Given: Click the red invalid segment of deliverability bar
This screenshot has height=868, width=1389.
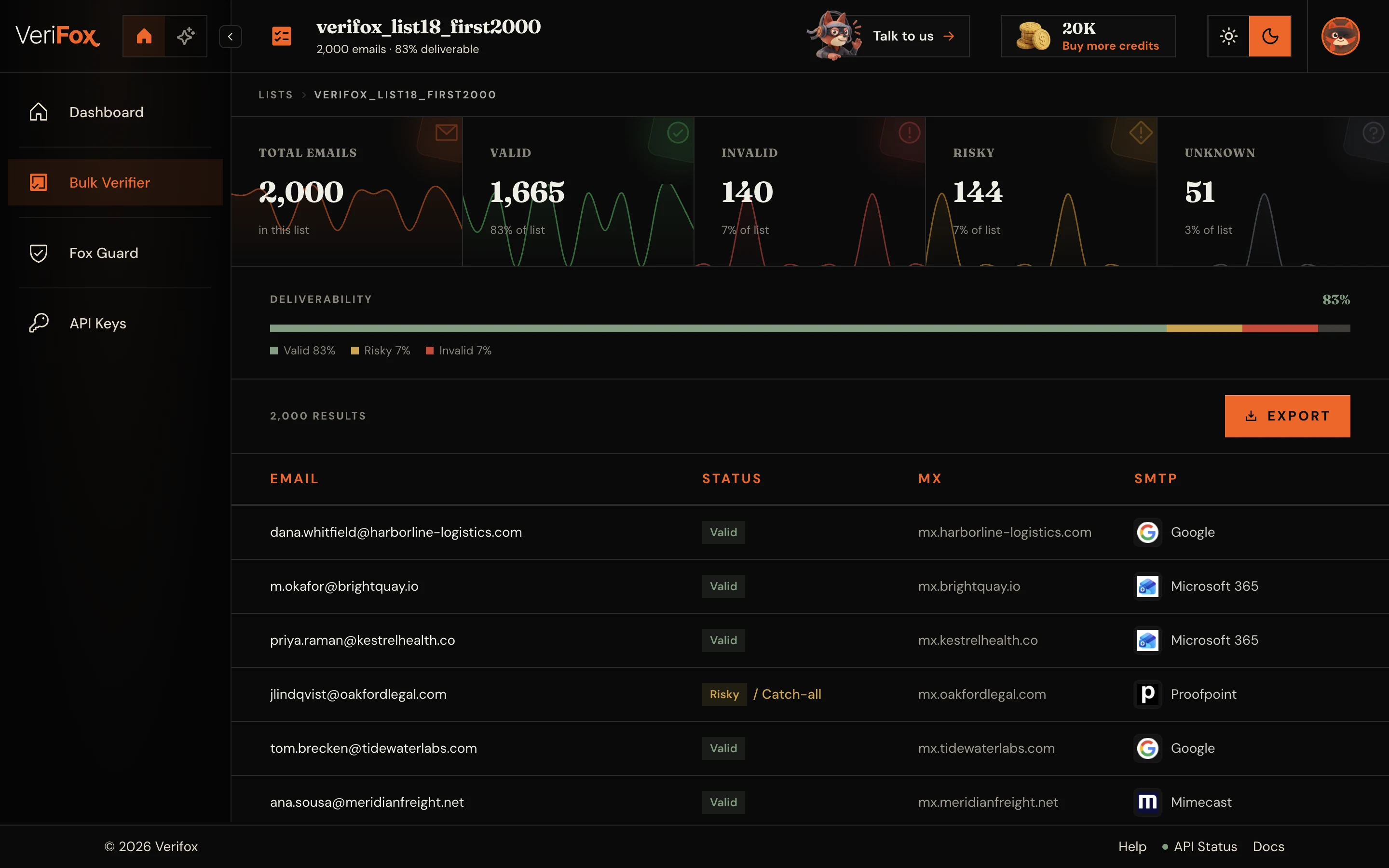Looking at the screenshot, I should pyautogui.click(x=1280, y=328).
